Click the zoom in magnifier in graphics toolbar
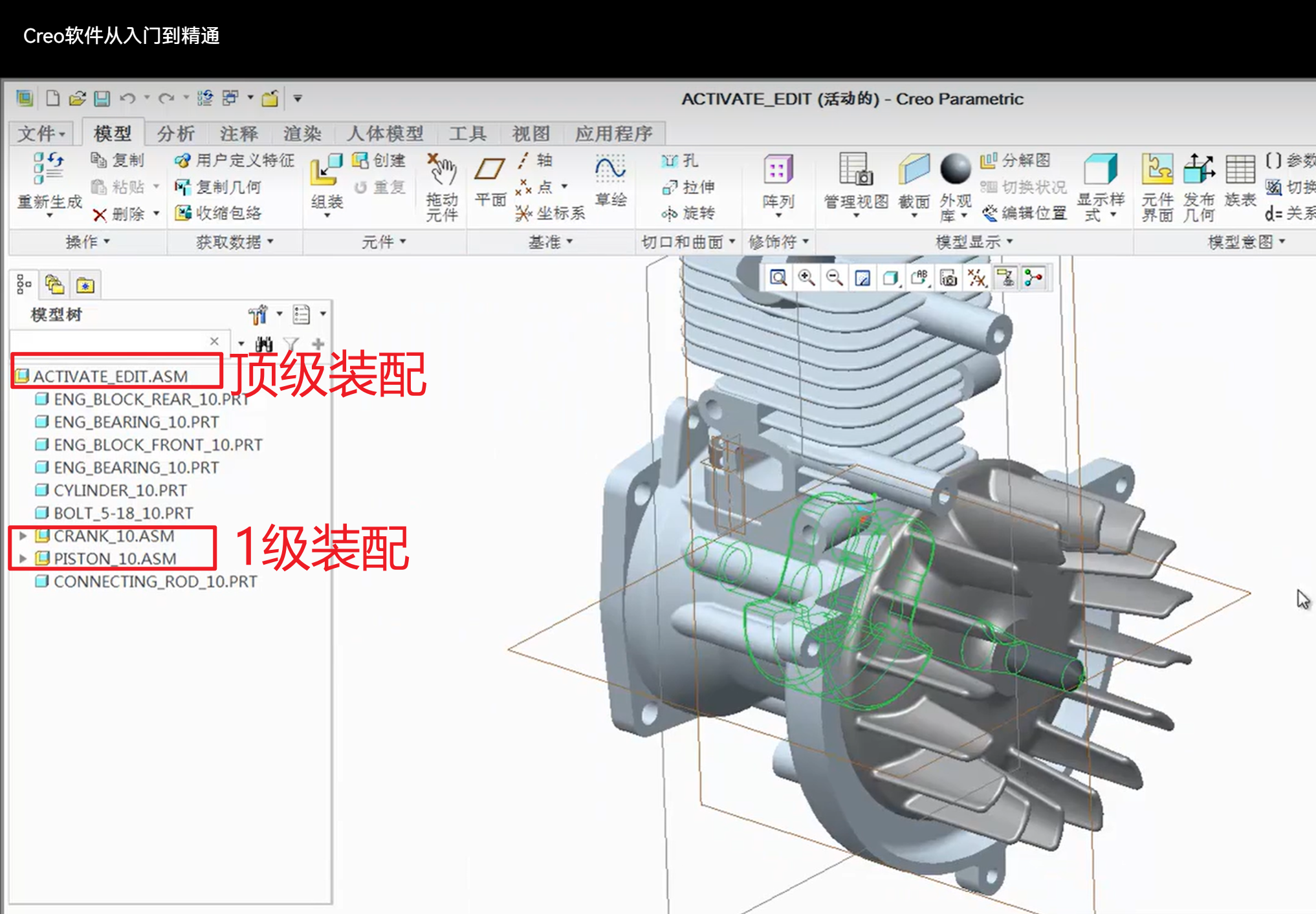This screenshot has width=1316, height=914. [x=806, y=278]
